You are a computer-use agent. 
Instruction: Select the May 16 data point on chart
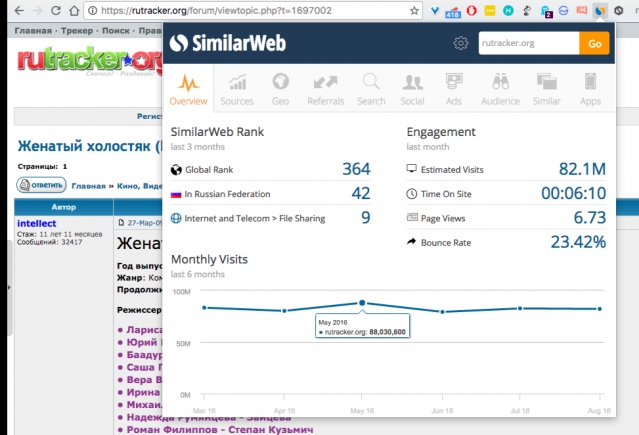point(362,303)
